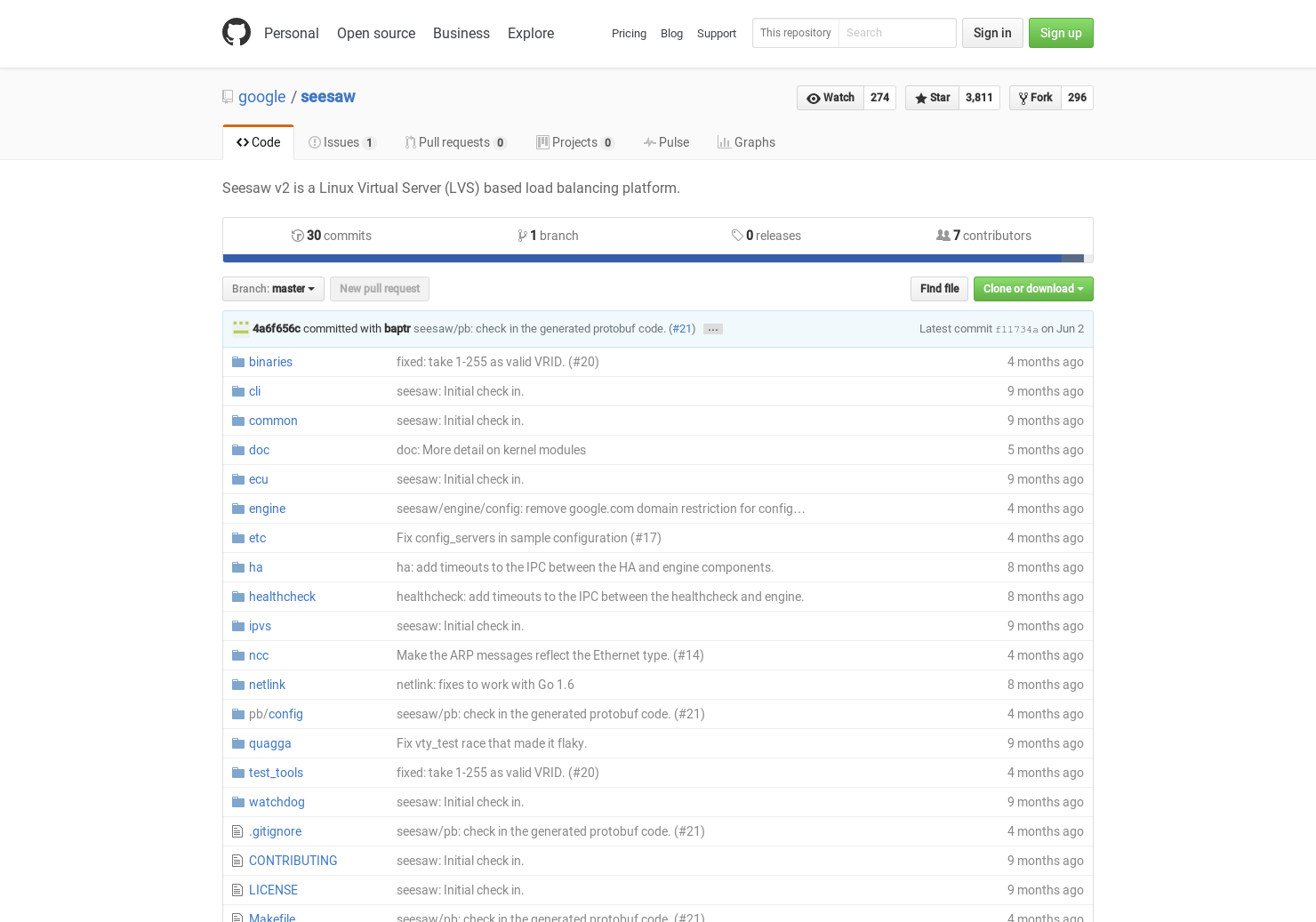The width and height of the screenshot is (1316, 922).
Task: Click the file icon for .gitignore
Action: tap(237, 831)
